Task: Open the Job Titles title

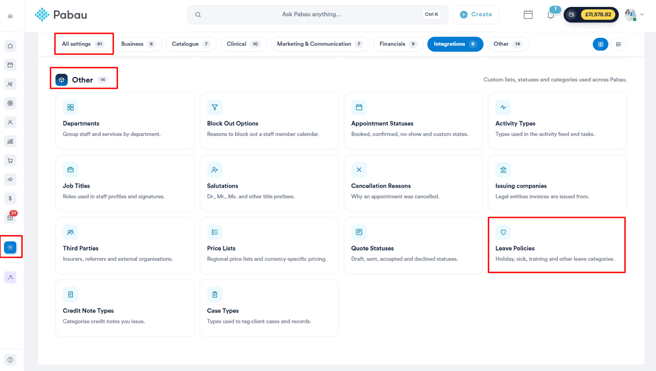Action: click(76, 186)
